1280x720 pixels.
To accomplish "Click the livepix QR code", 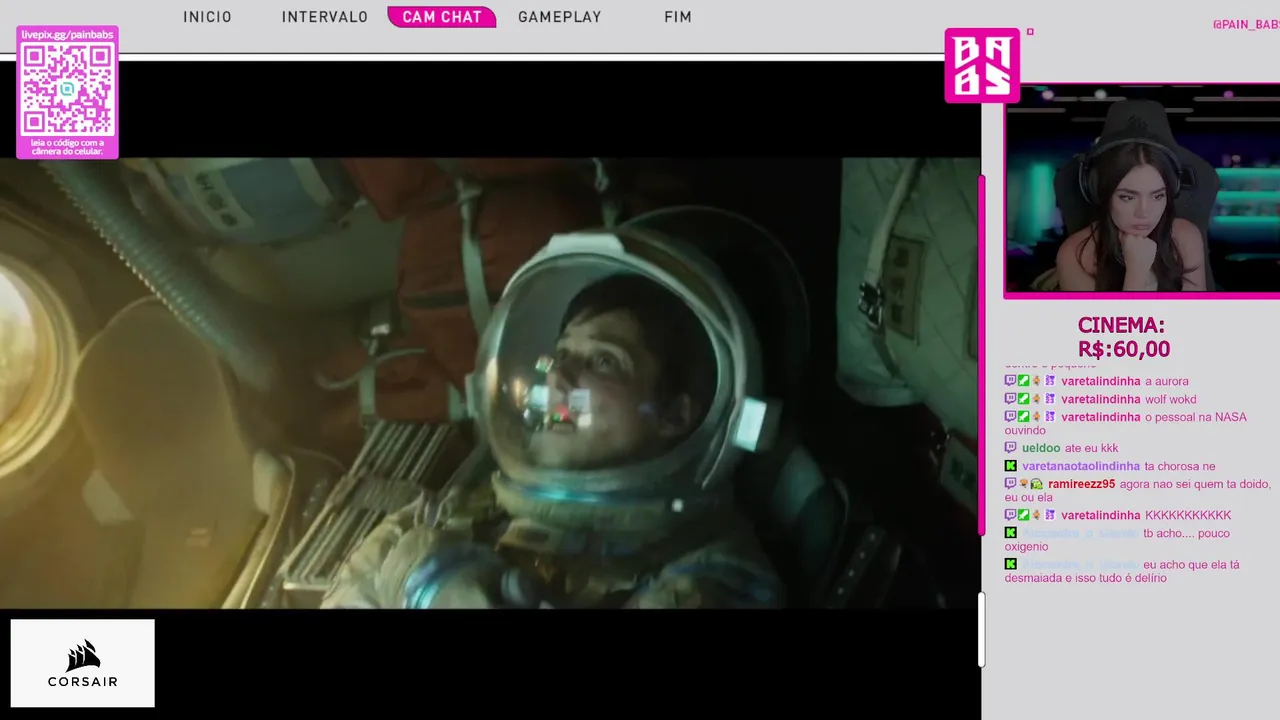I will point(67,90).
